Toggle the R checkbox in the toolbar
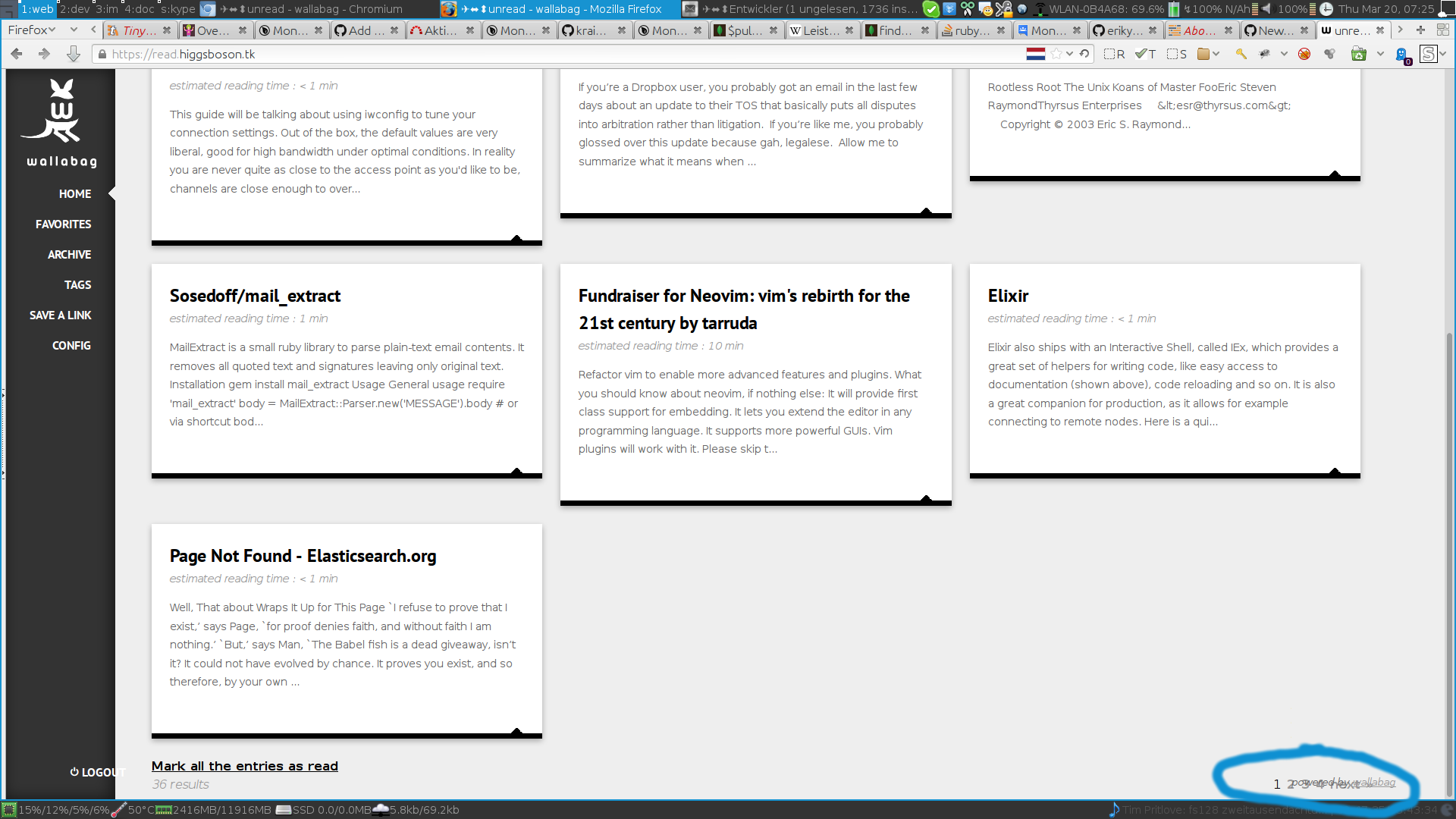The width and height of the screenshot is (1456, 819). 1115,54
